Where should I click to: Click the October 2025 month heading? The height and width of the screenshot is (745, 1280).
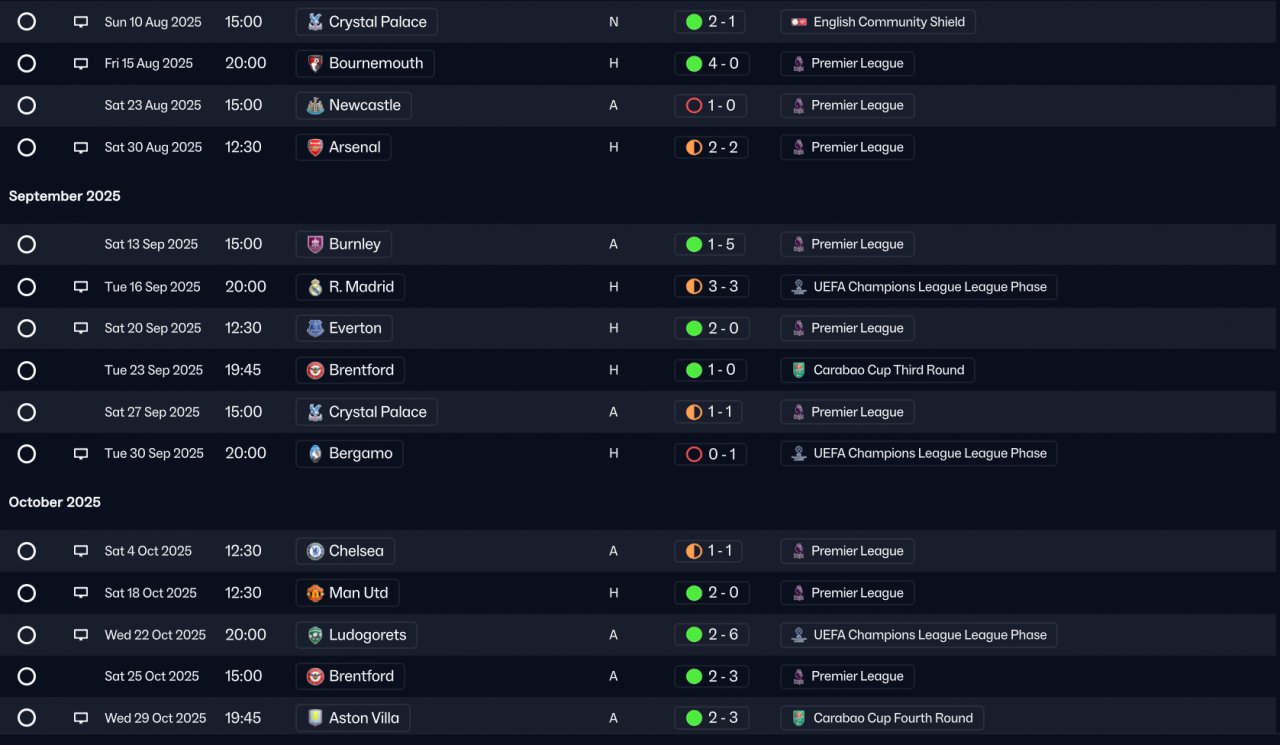click(55, 502)
